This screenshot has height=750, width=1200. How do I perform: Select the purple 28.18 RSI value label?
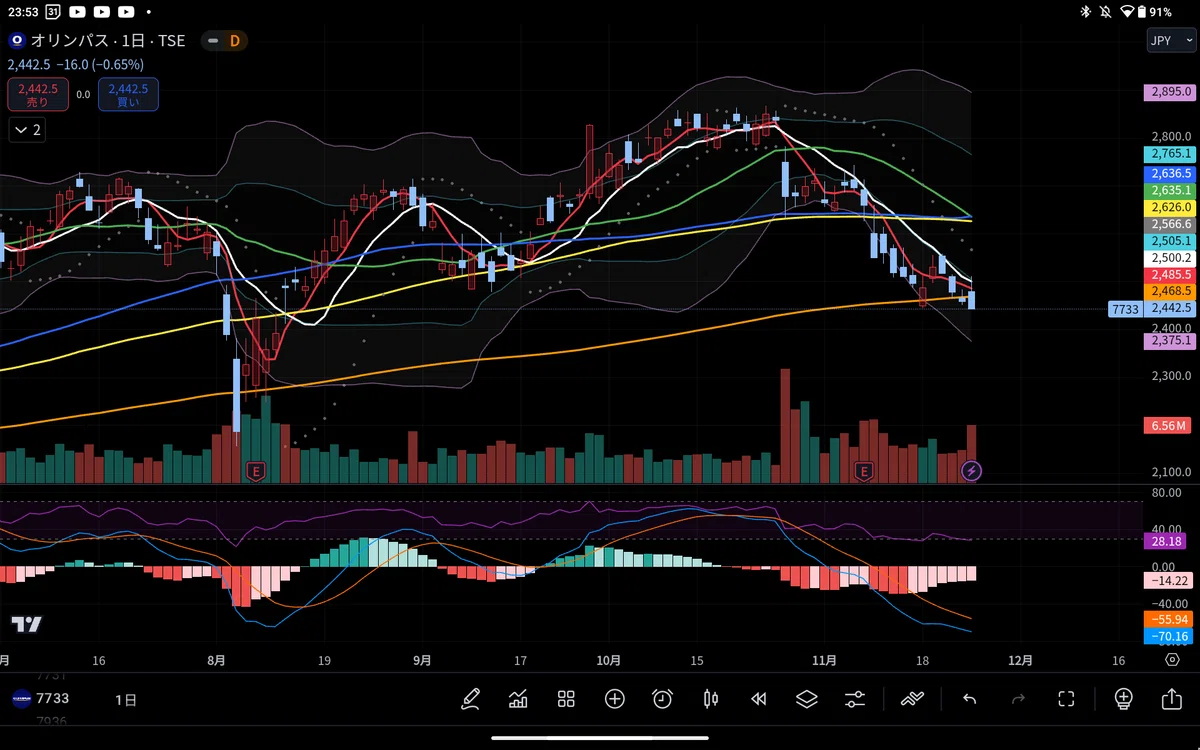click(x=1166, y=541)
